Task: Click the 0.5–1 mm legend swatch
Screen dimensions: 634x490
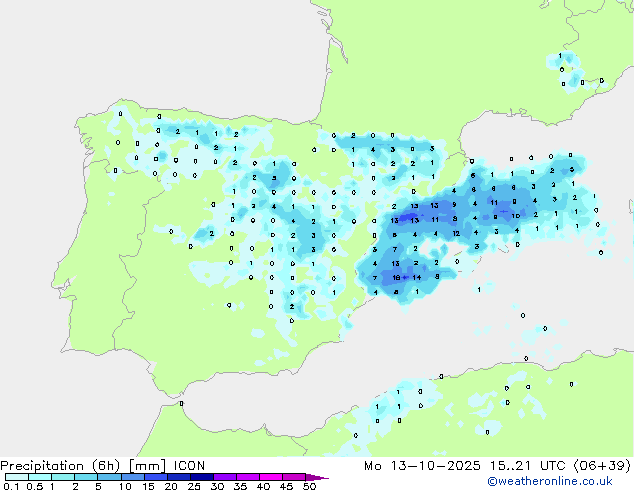Action: pyautogui.click(x=40, y=477)
